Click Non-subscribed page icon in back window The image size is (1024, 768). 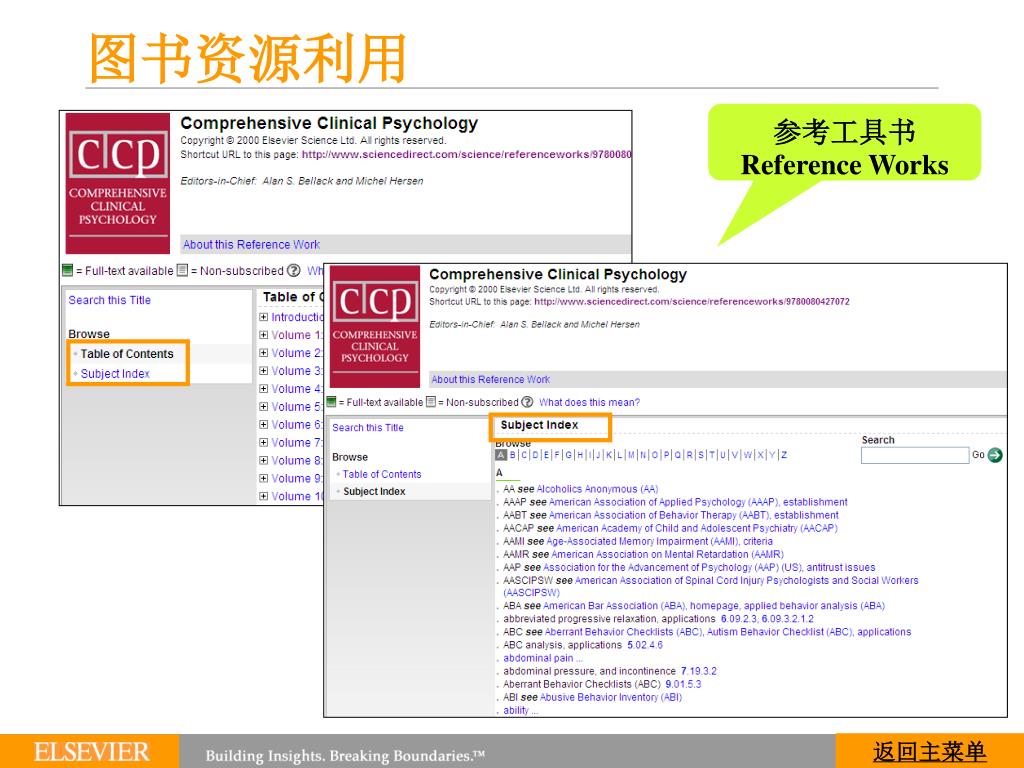[183, 270]
